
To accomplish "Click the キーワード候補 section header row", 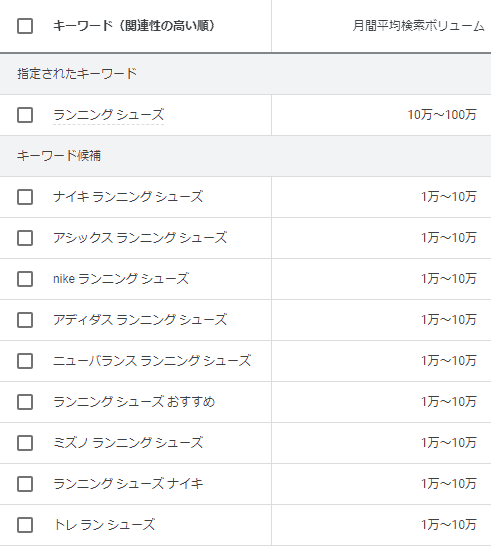I will [246, 156].
